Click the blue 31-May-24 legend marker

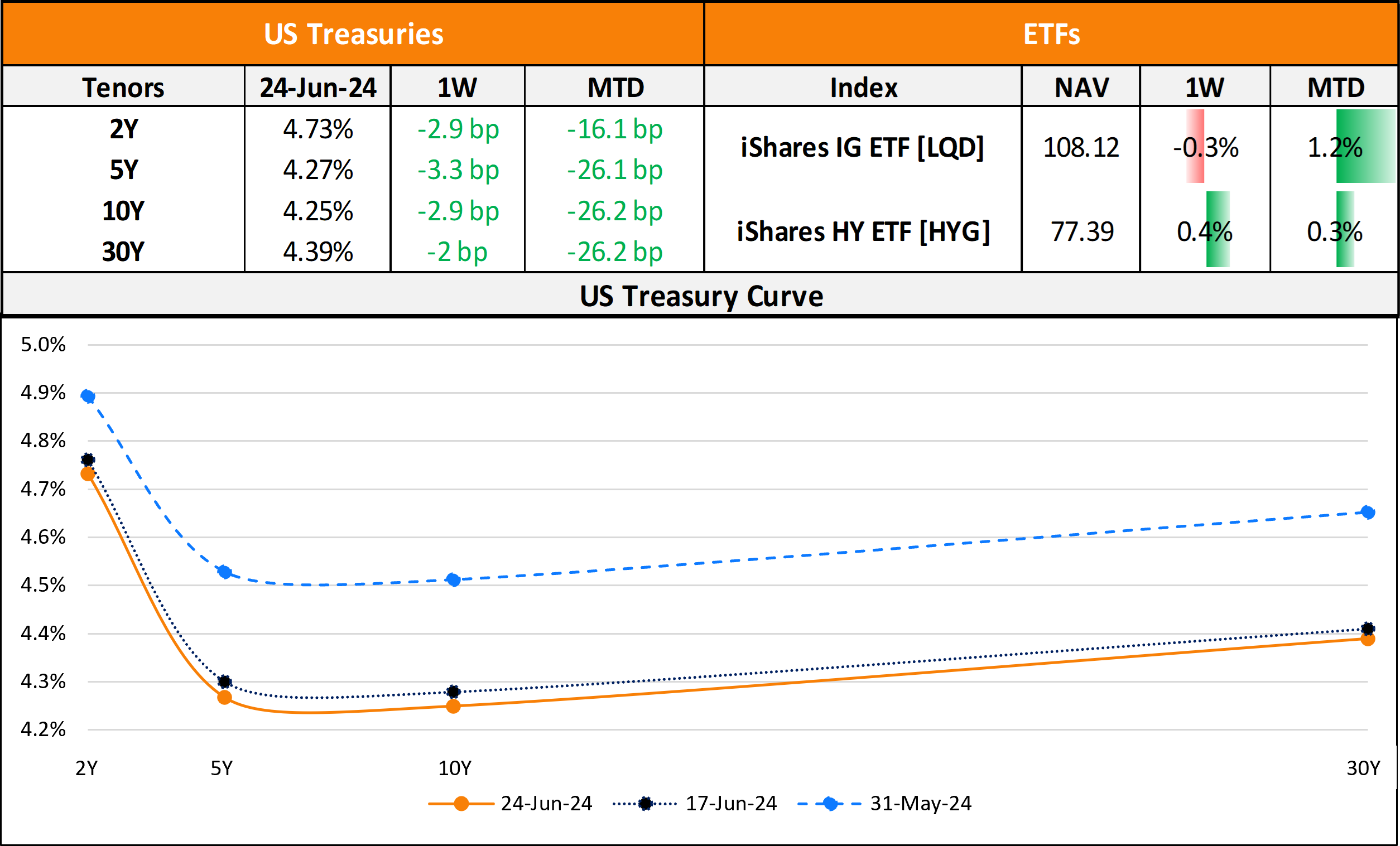(x=830, y=804)
